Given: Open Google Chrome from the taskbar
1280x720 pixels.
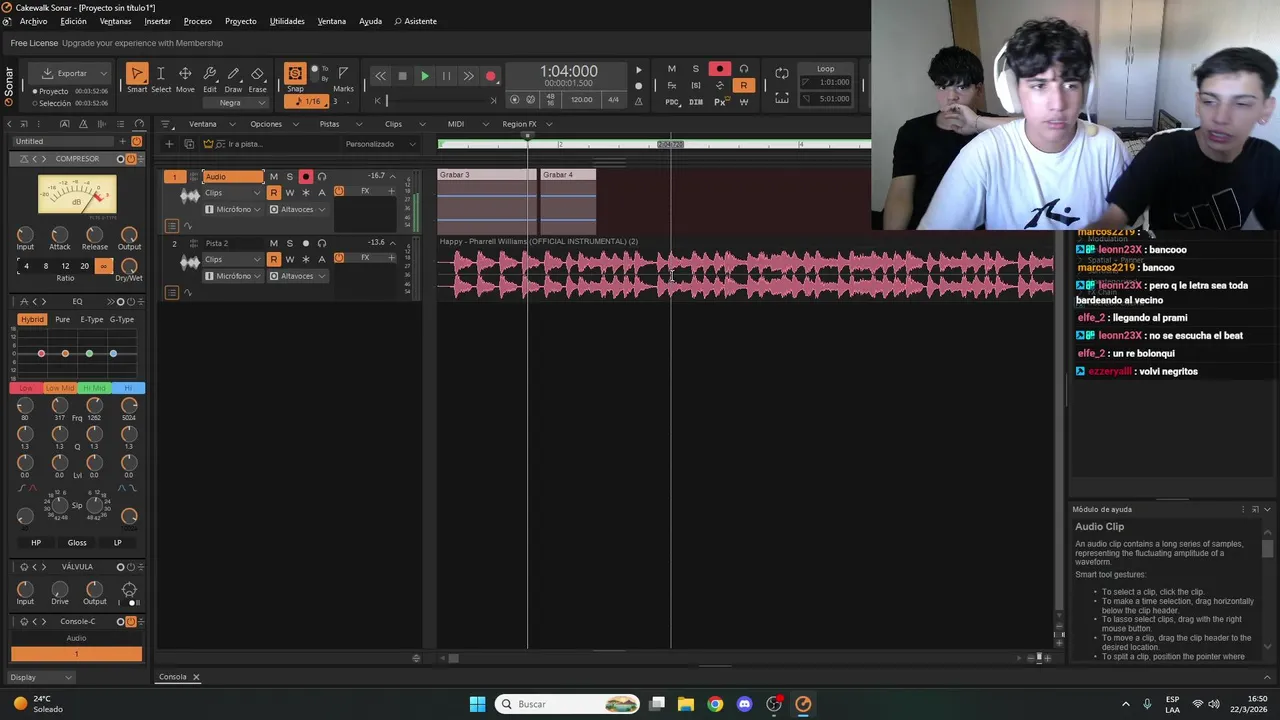Looking at the screenshot, I should pos(715,704).
